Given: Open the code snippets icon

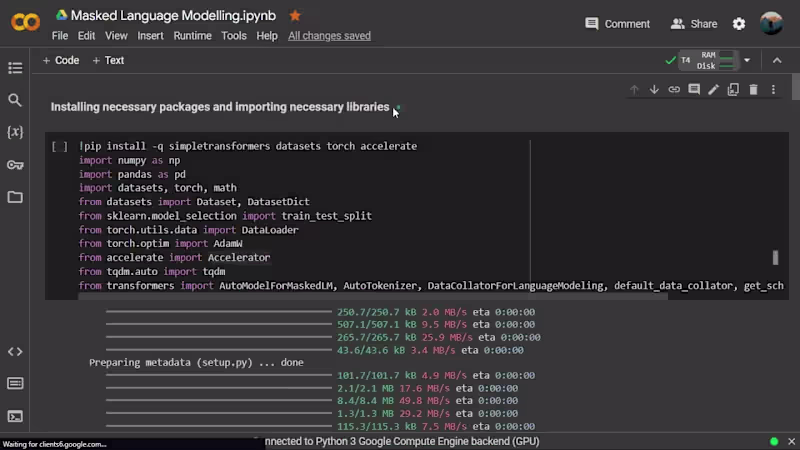Looking at the screenshot, I should point(15,352).
